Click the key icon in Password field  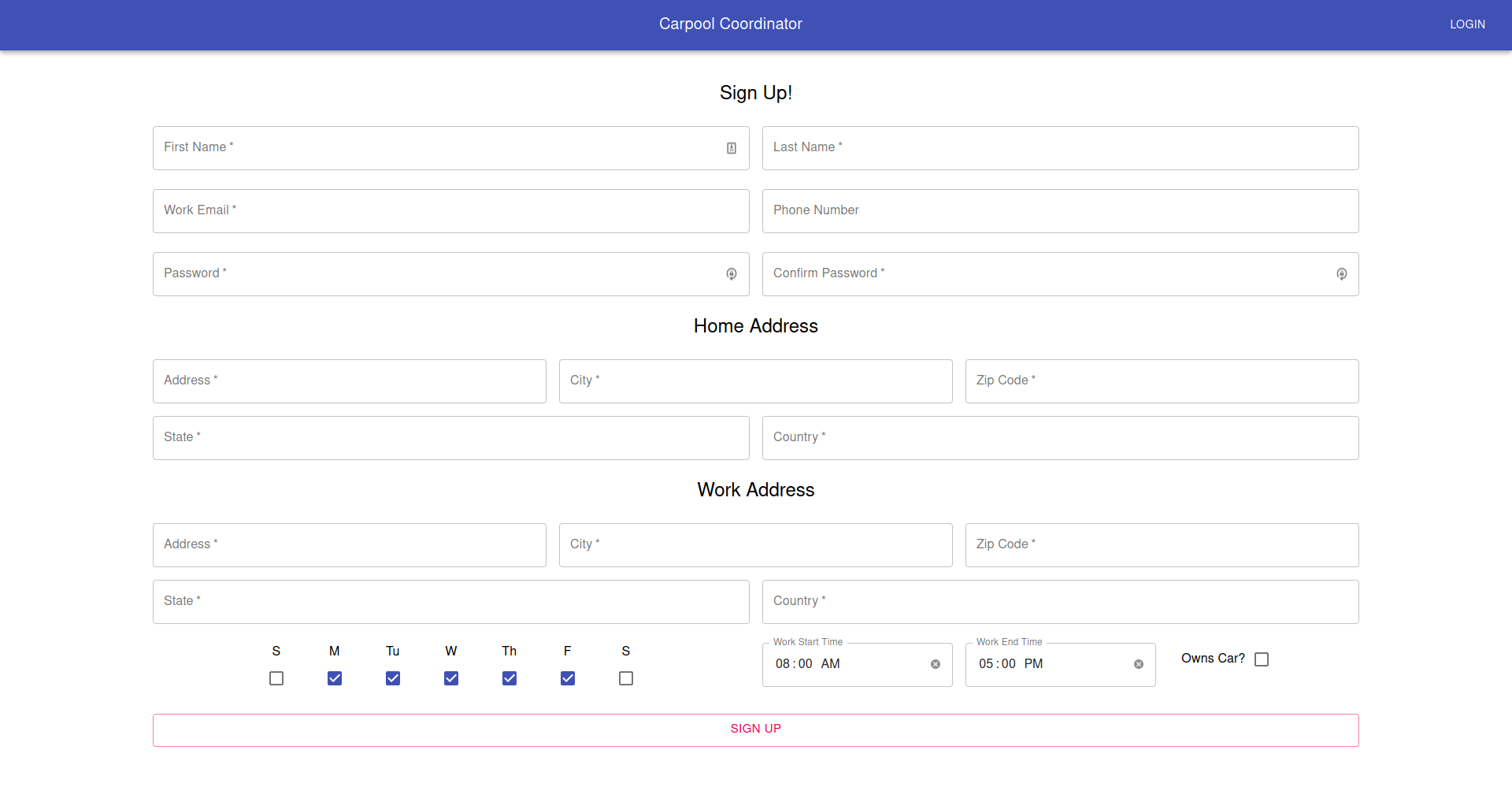click(x=732, y=274)
